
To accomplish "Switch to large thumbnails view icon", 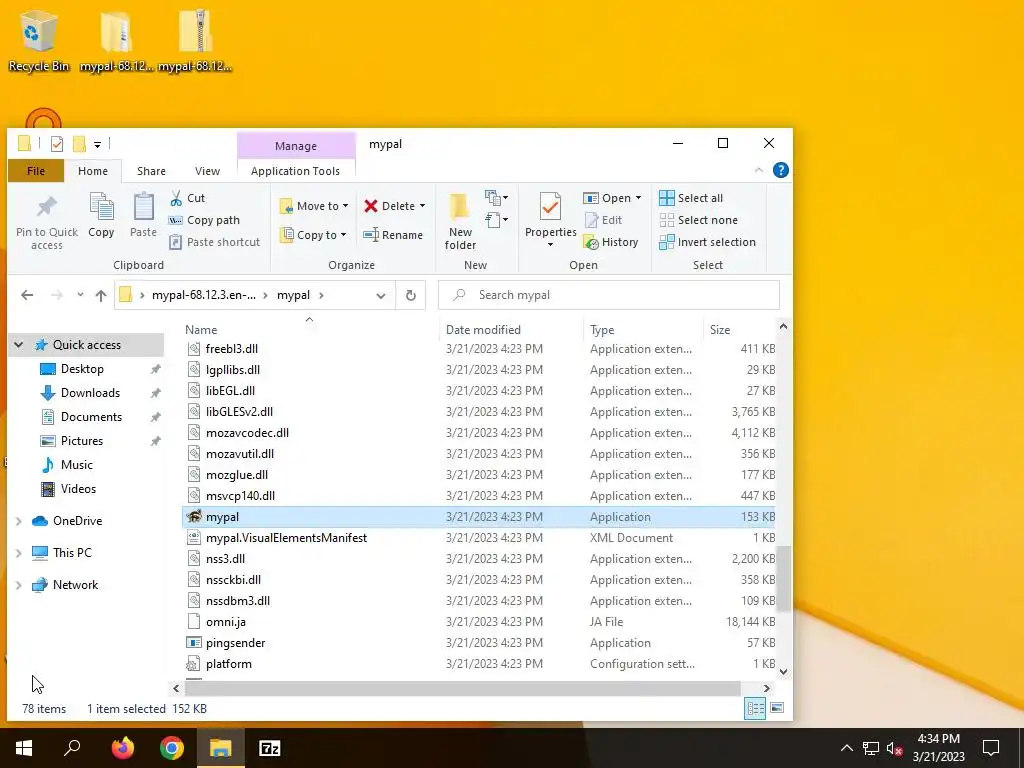I will click(777, 709).
